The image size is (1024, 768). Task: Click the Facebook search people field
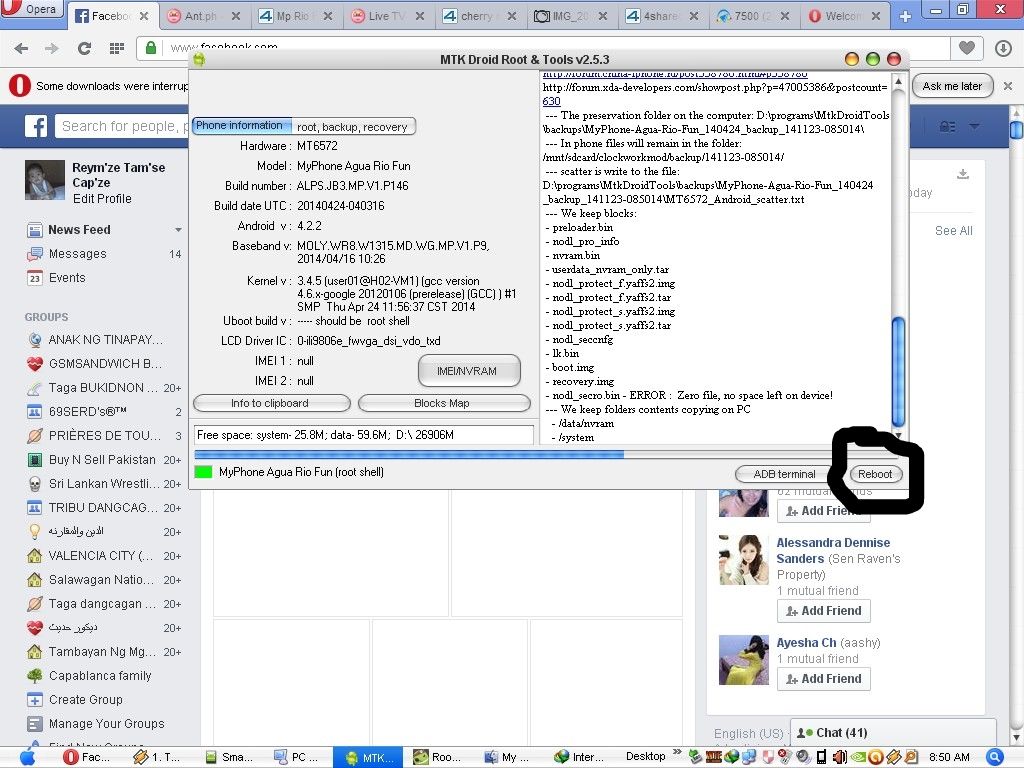click(120, 126)
